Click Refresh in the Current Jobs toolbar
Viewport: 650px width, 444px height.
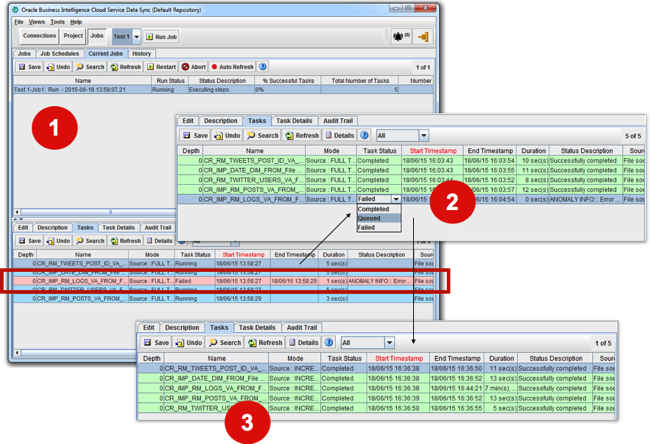point(126,67)
